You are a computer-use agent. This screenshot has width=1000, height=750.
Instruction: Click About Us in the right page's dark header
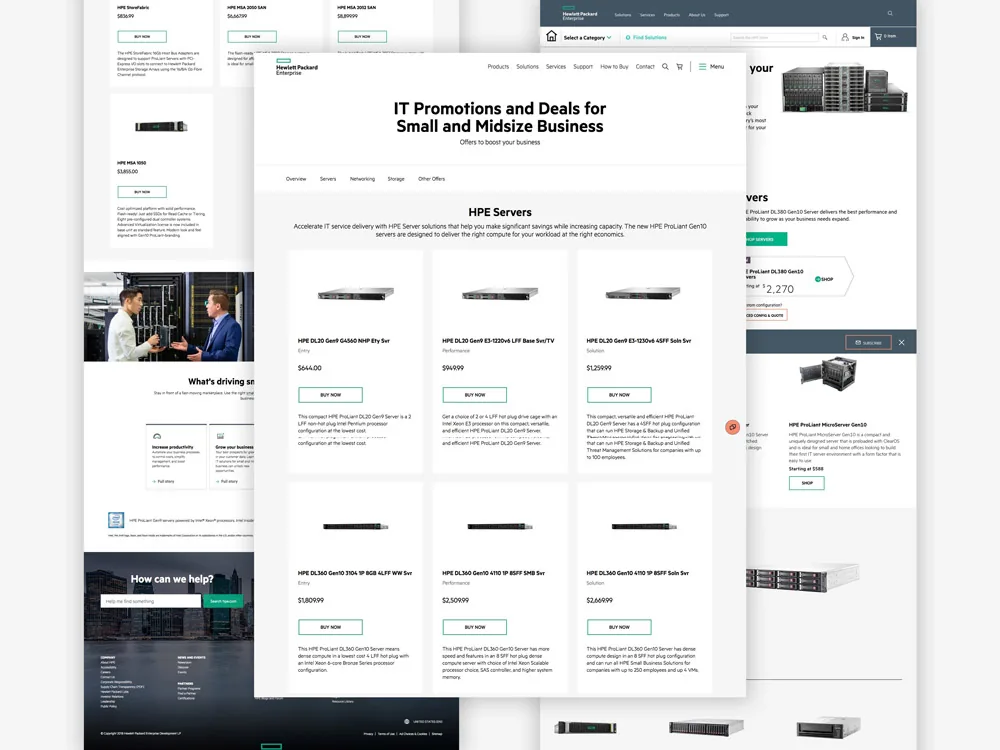click(696, 15)
